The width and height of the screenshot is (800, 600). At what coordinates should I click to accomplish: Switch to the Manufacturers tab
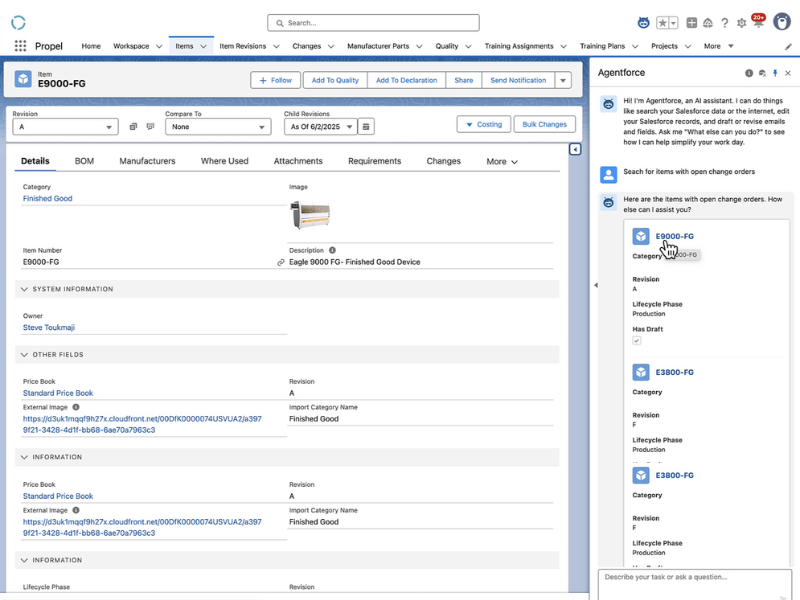pos(147,161)
